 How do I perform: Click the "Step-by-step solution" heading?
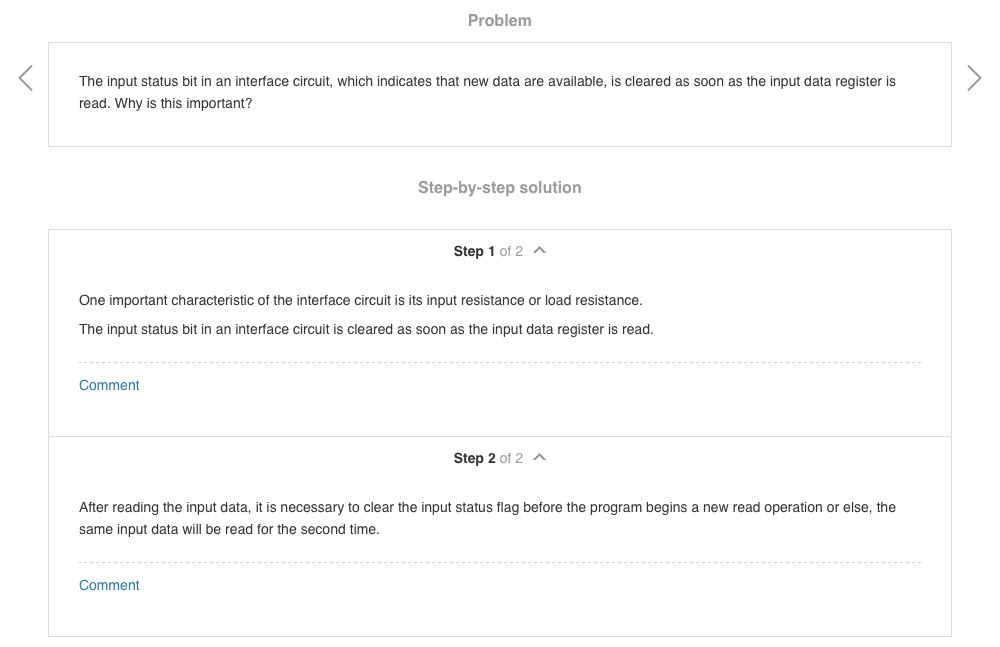(x=499, y=187)
